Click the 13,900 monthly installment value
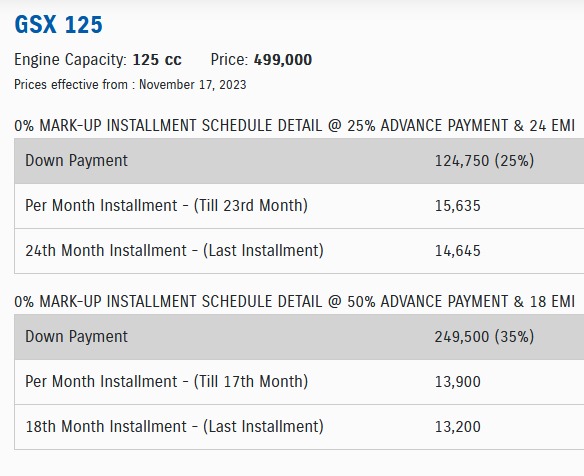Image resolution: width=584 pixels, height=476 pixels. [x=458, y=382]
